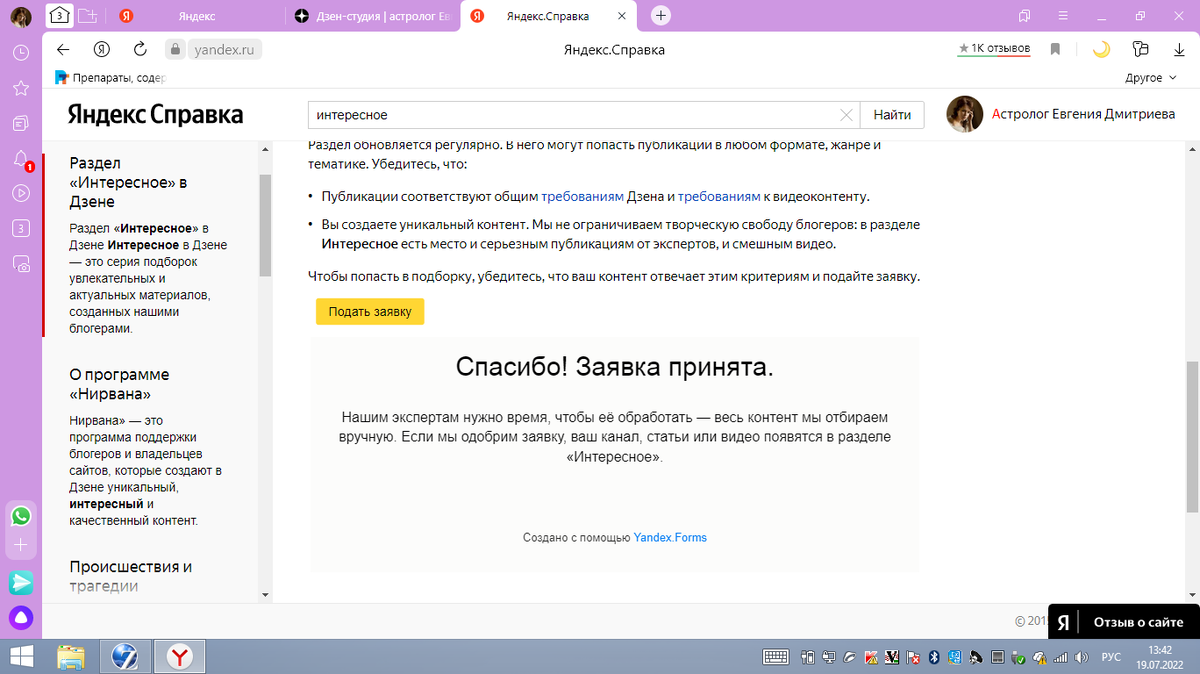Open the green messenger arrow icon

20,581
